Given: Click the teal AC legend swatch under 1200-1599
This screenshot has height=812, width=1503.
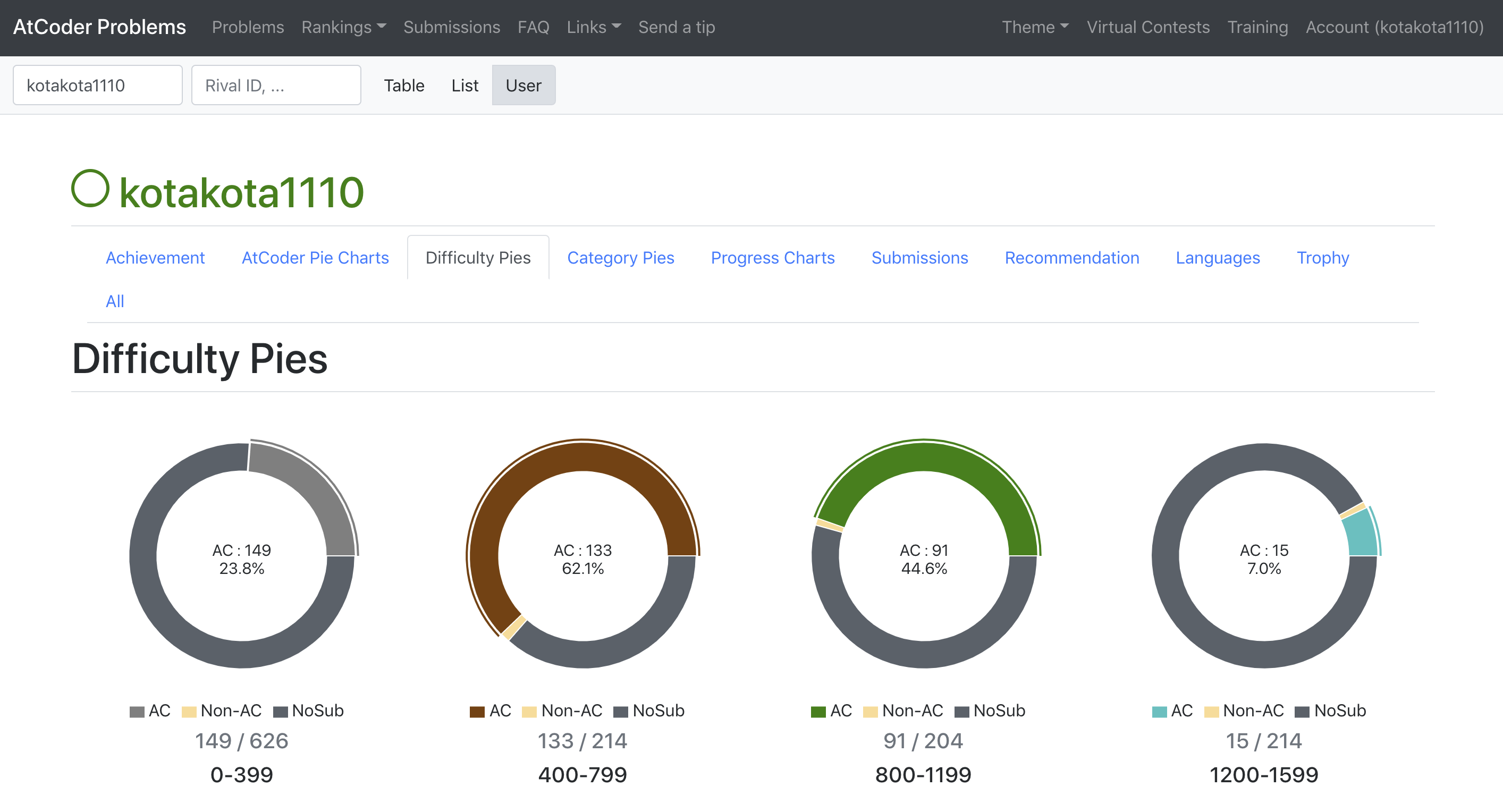Looking at the screenshot, I should click(1159, 712).
